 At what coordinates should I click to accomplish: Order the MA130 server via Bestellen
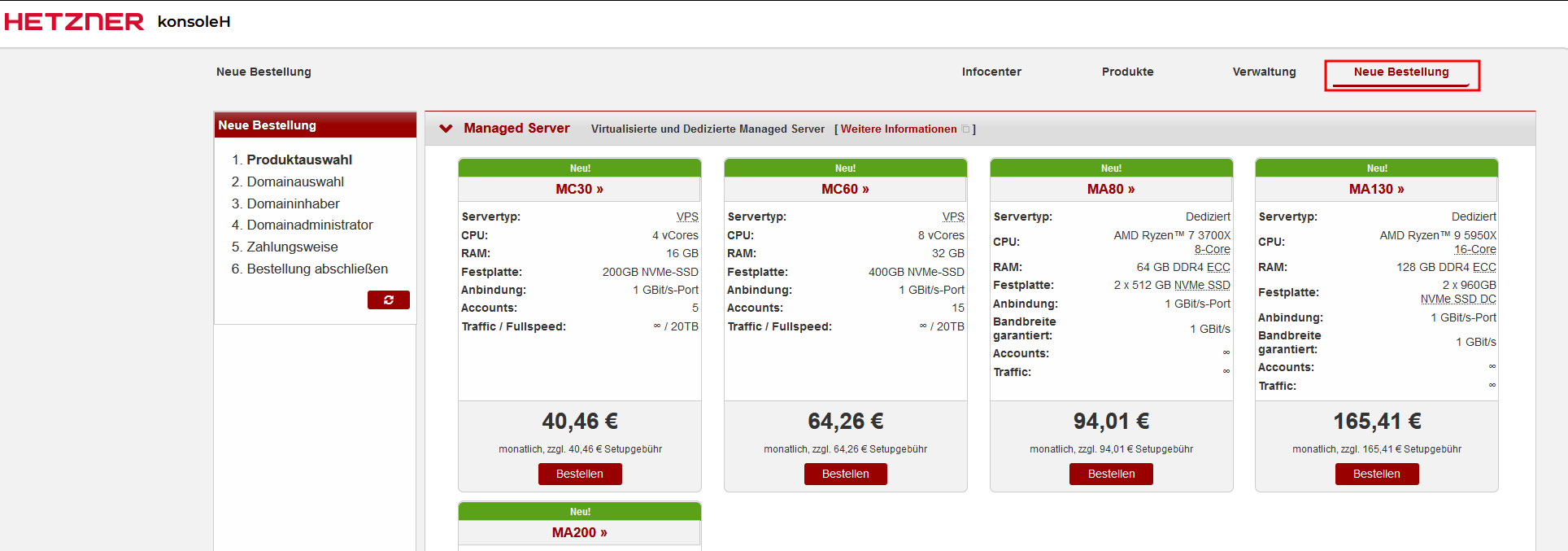click(1376, 474)
